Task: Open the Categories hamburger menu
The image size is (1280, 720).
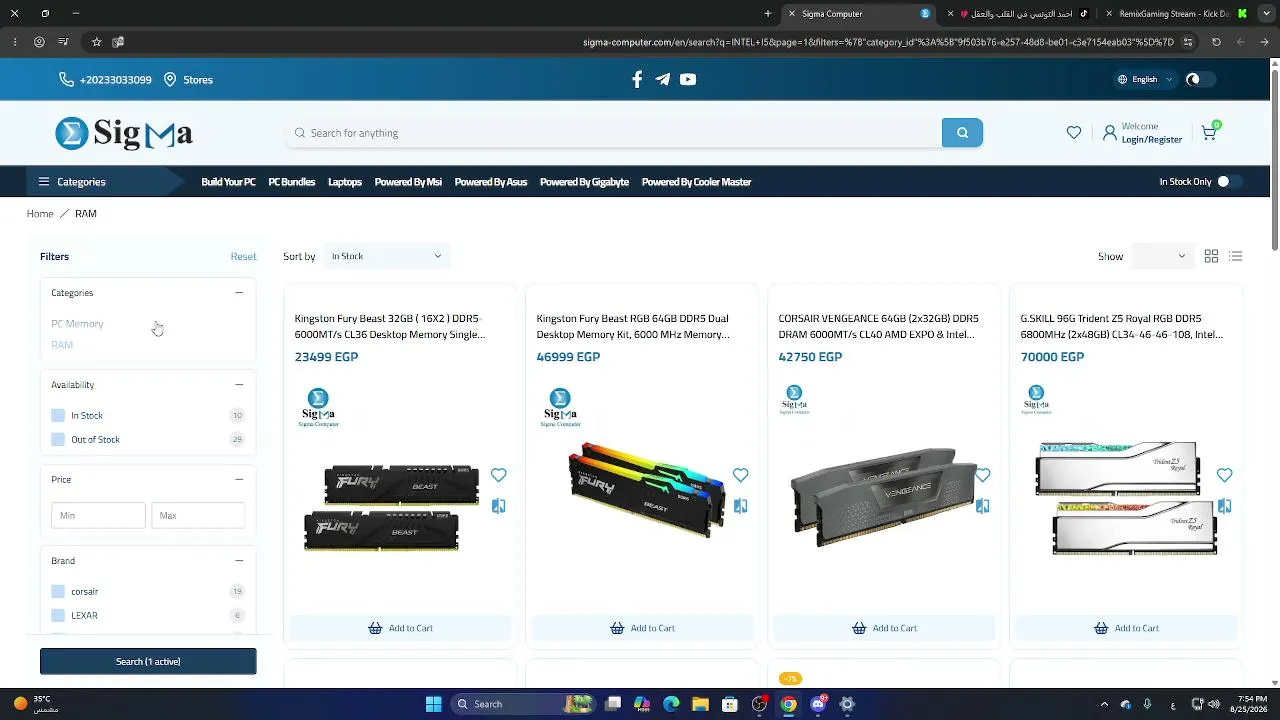Action: click(44, 182)
